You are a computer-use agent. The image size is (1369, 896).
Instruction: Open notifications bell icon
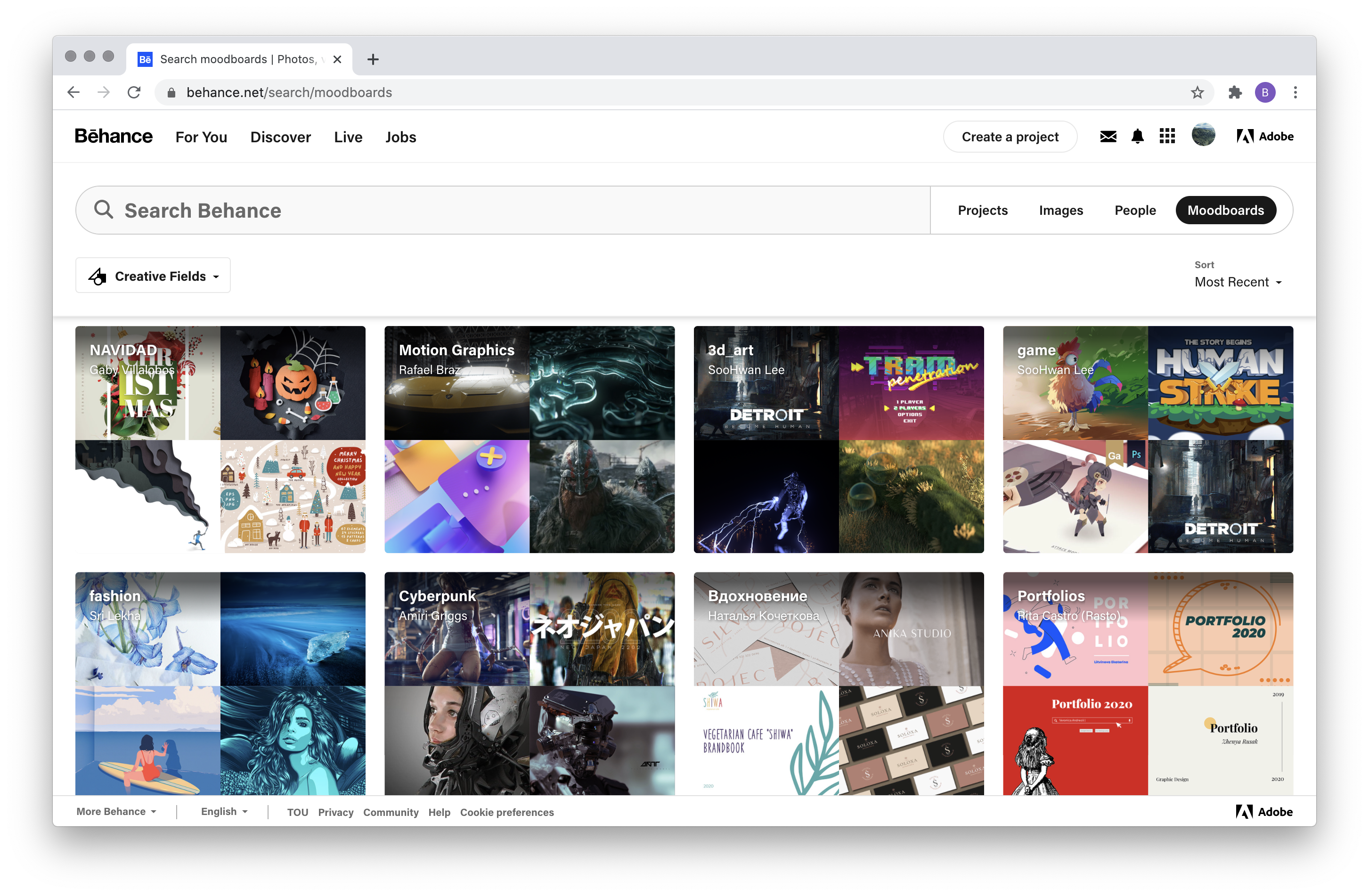(1137, 137)
